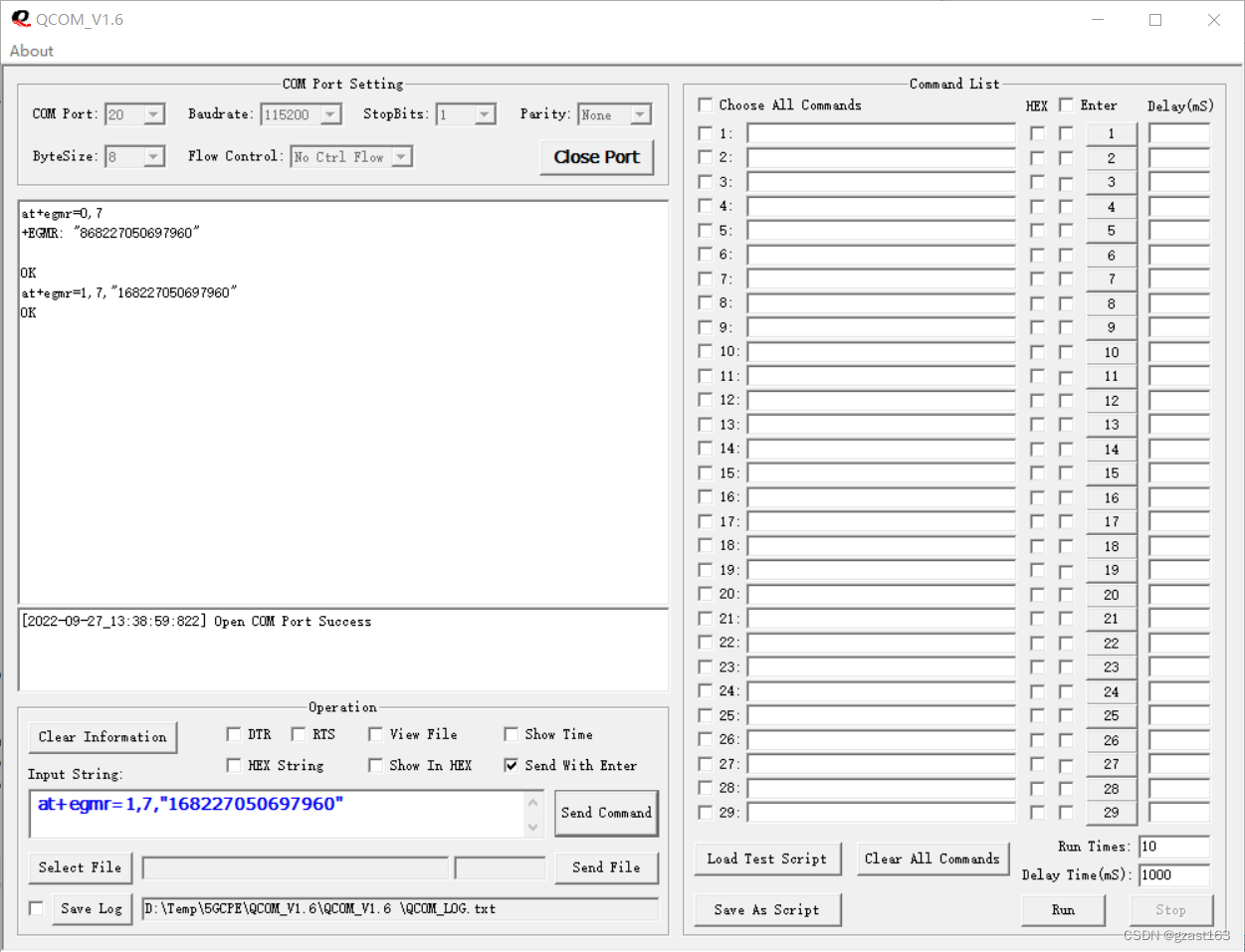Click command 8 text field
Screen dimensions: 1245x952
click(881, 303)
